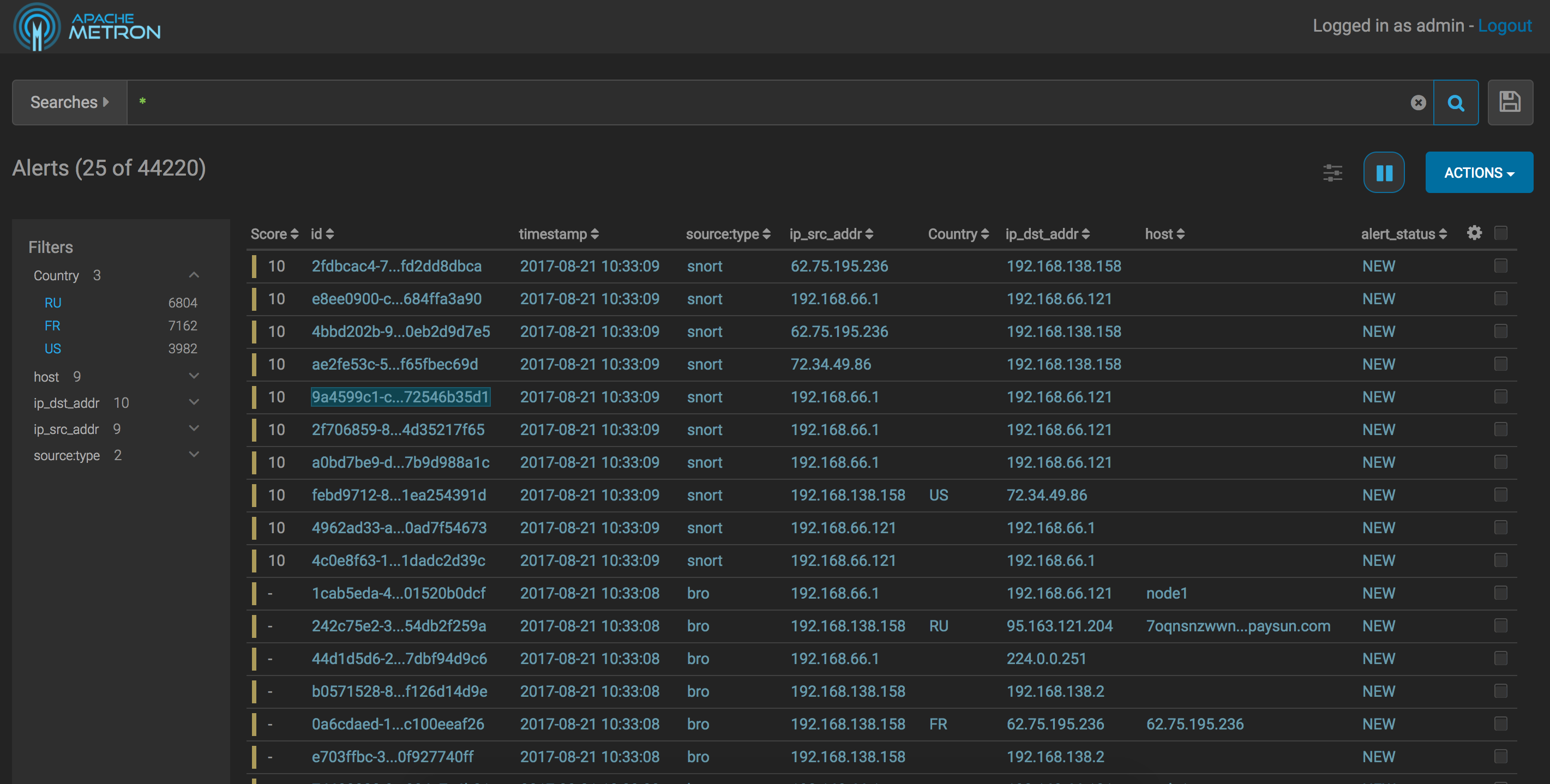1550x784 pixels.
Task: Click host value node1
Action: (x=1167, y=593)
